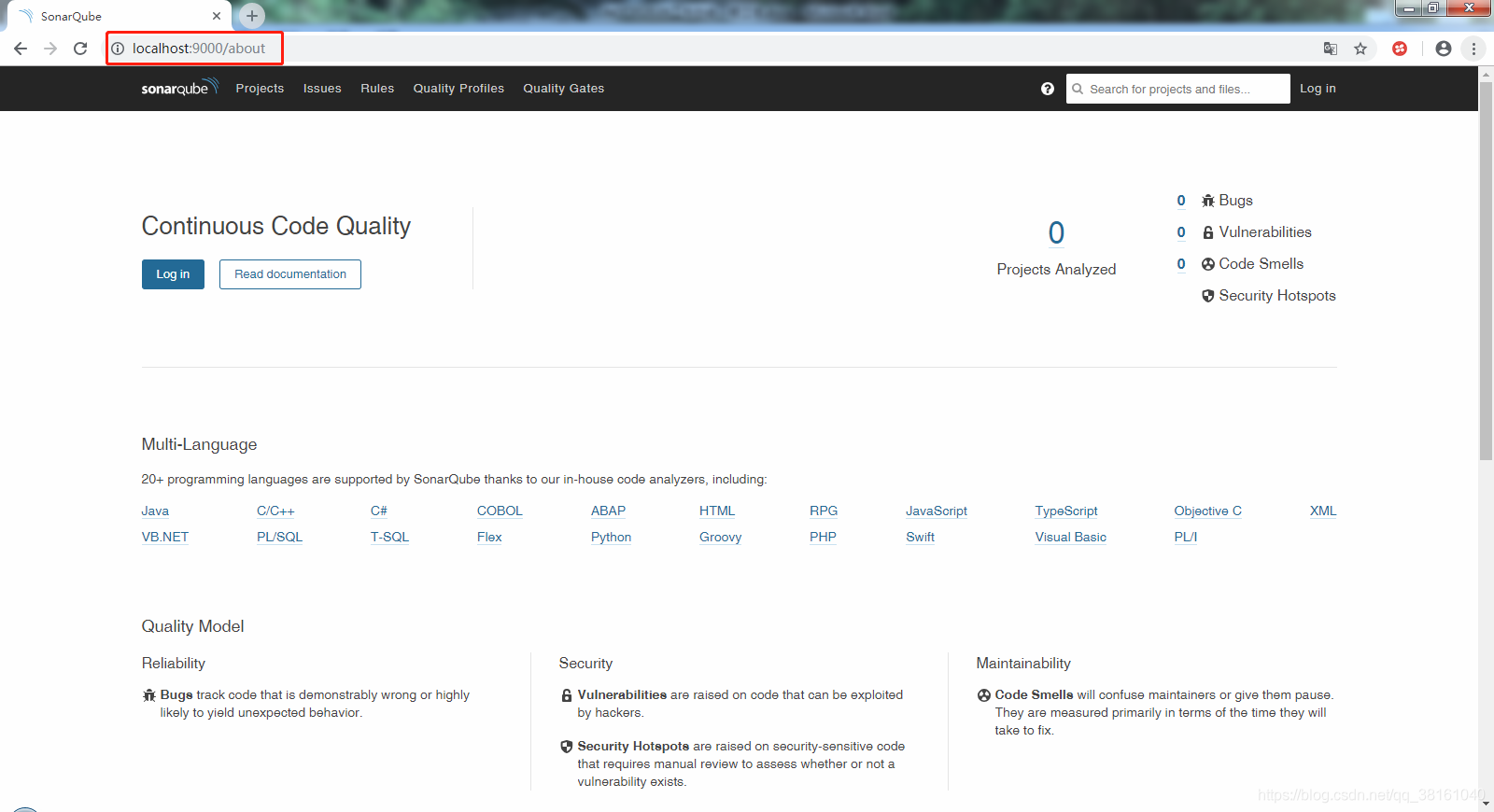1494x812 pixels.
Task: Open the COBOL language link
Action: [x=500, y=511]
